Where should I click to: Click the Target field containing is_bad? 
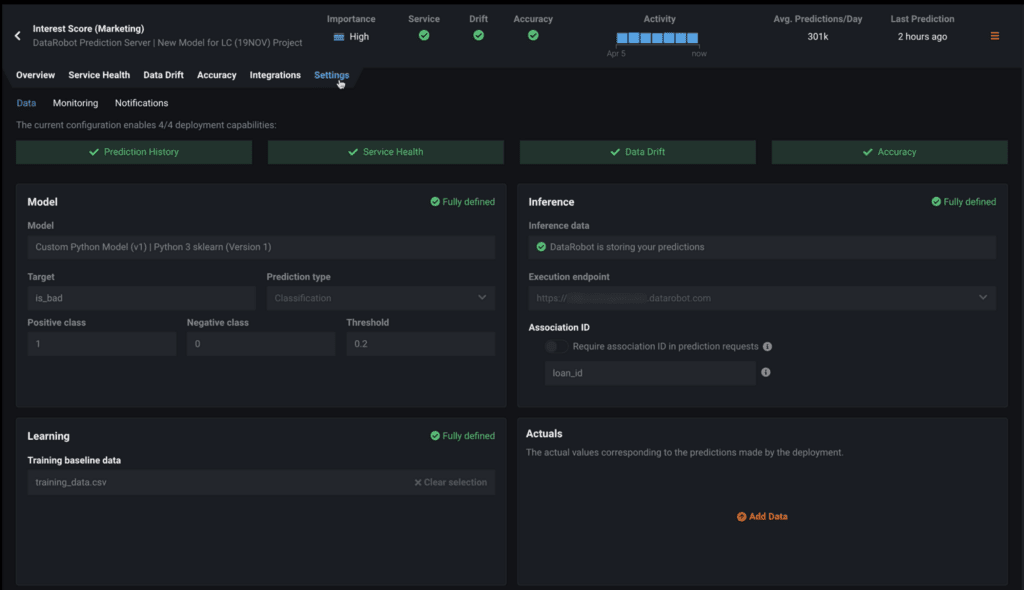tap(141, 298)
